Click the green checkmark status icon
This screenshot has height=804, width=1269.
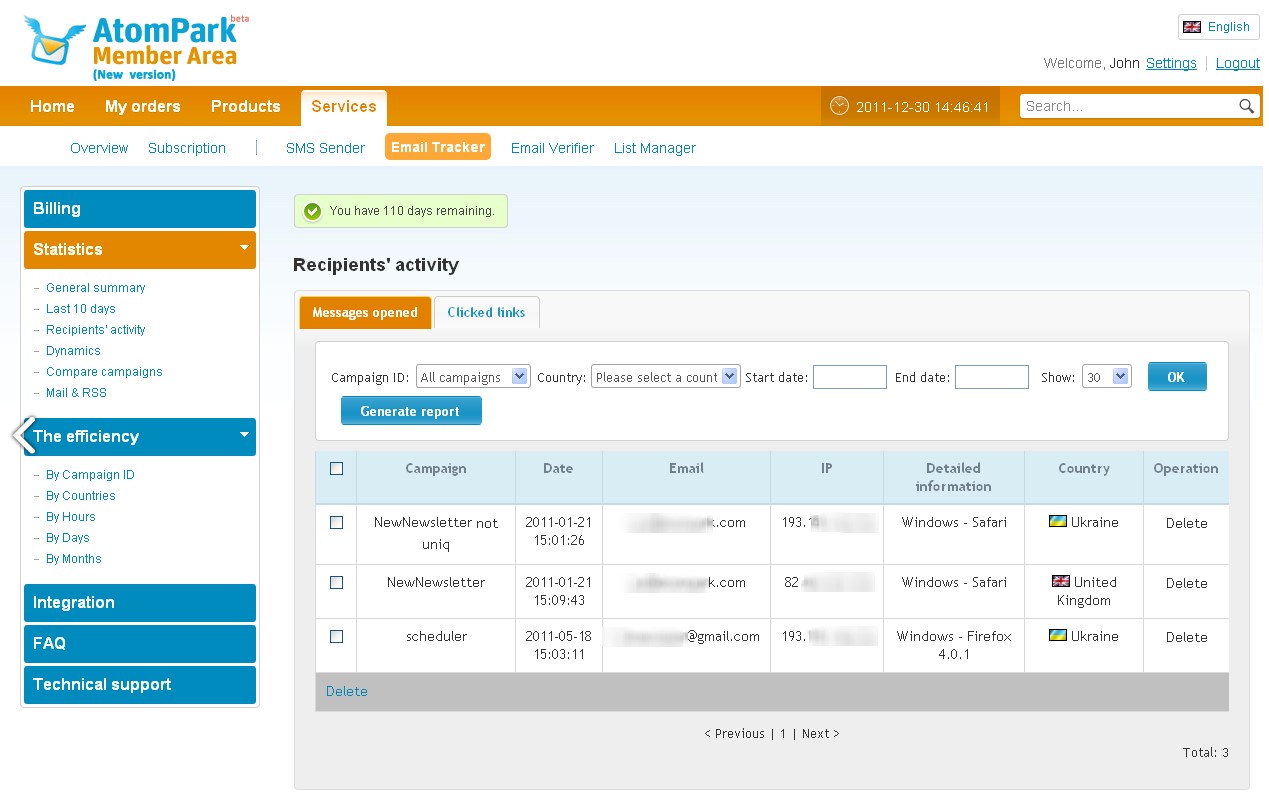[313, 211]
